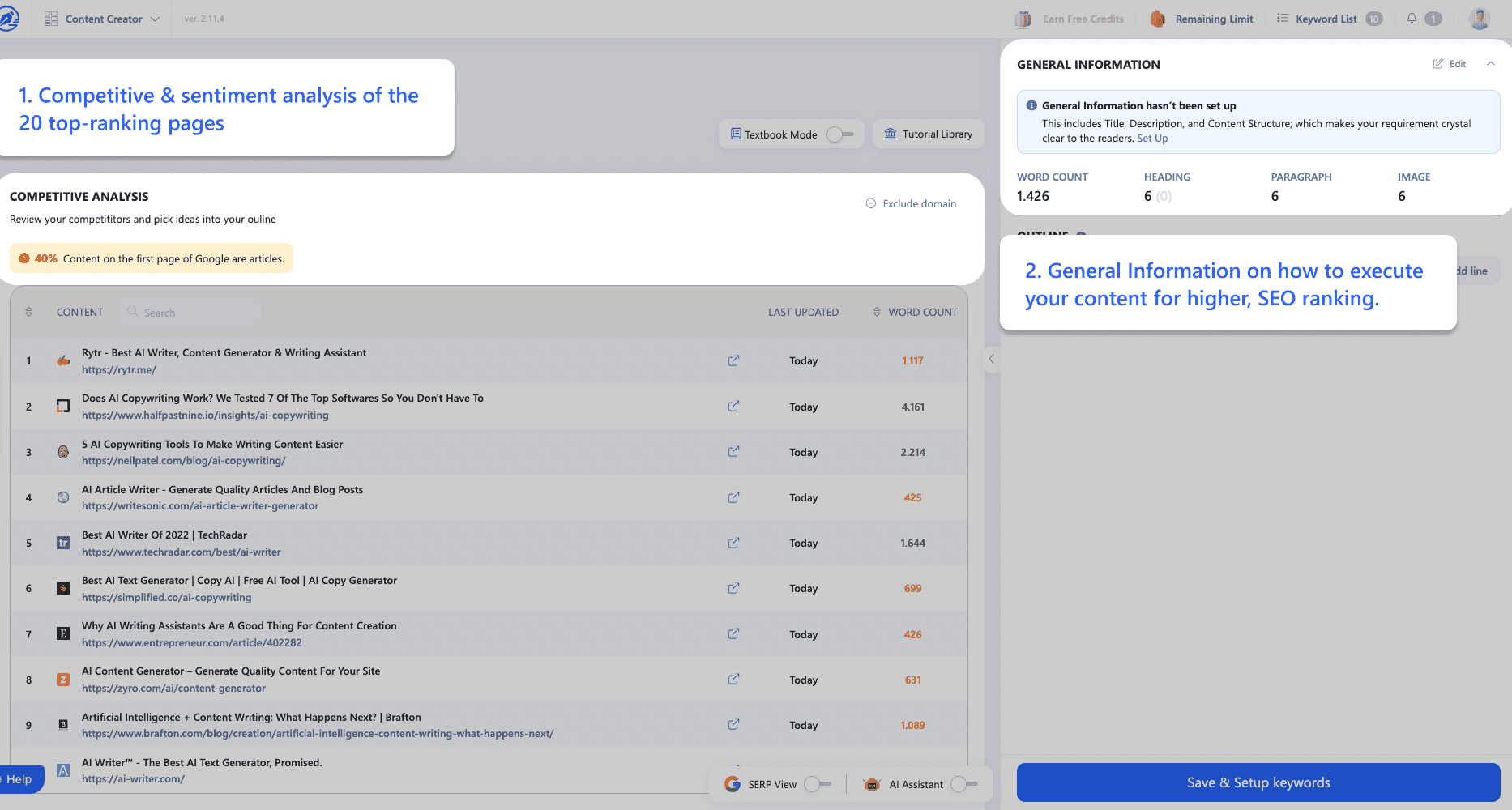The width and height of the screenshot is (1512, 810).
Task: Click the sort icon beside CONTENT header
Action: click(29, 312)
